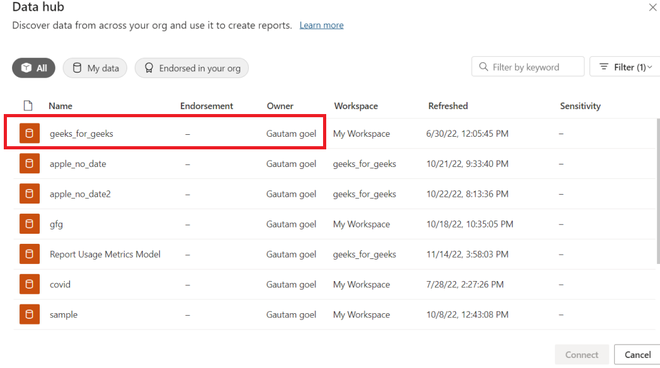The width and height of the screenshot is (660, 368).
Task: Sort by Sensitivity column header
Action: 580,106
